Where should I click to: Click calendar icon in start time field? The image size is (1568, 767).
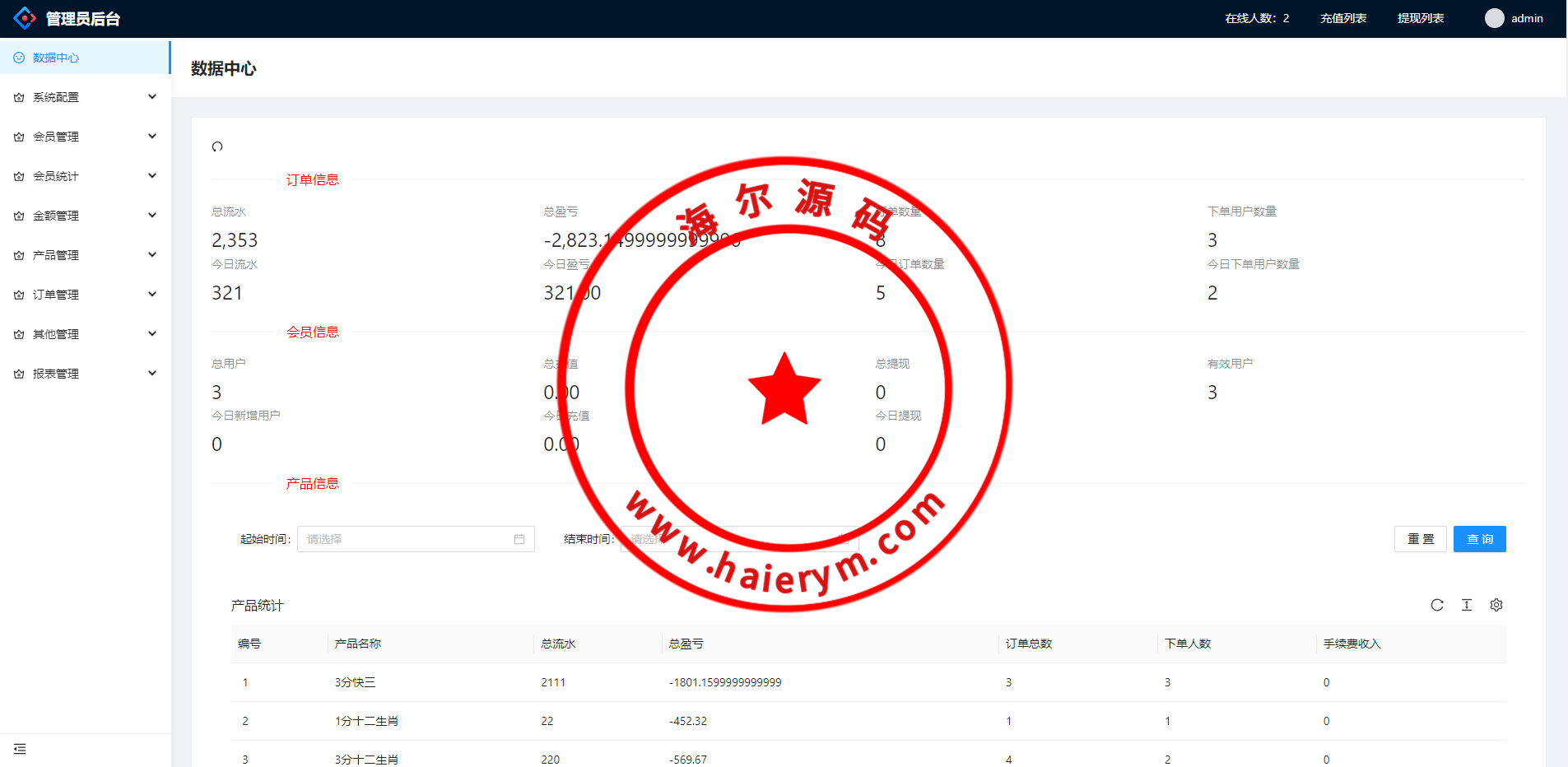519,539
